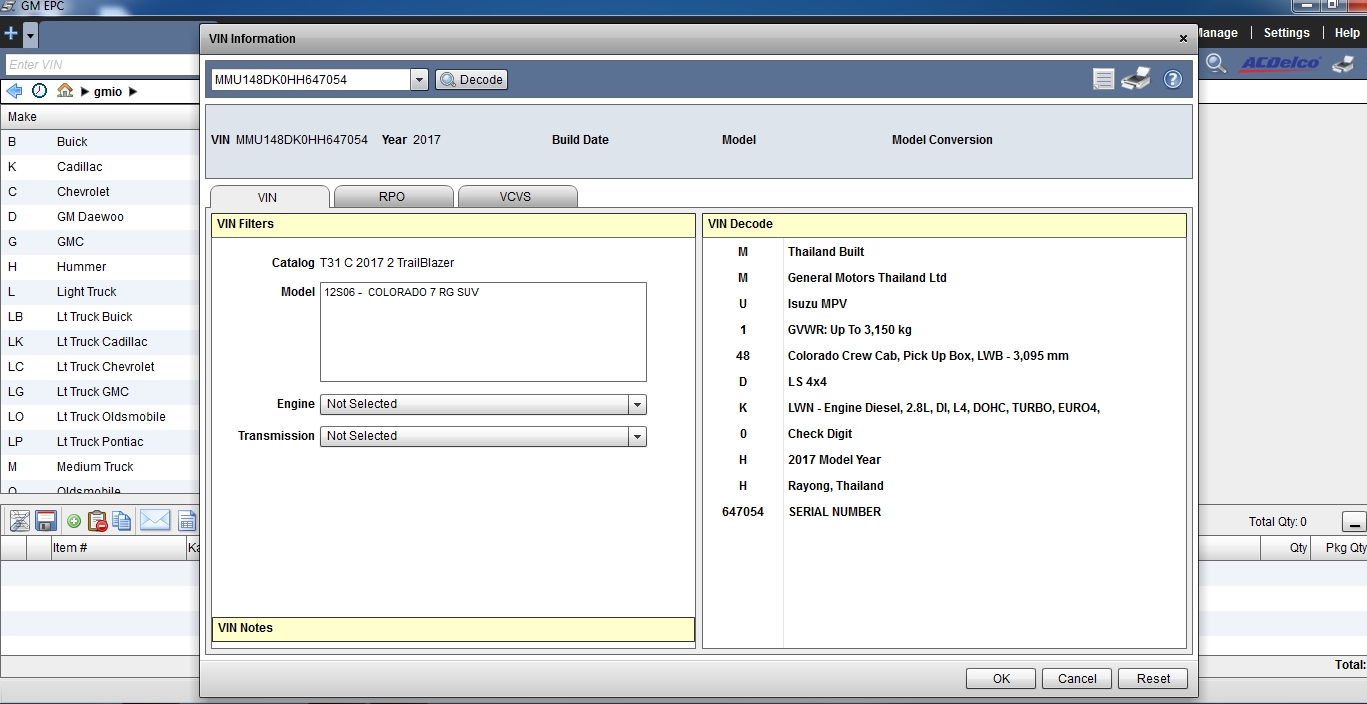1367x704 pixels.
Task: Open the VIN combo box dropdown arrow
Action: click(x=419, y=80)
